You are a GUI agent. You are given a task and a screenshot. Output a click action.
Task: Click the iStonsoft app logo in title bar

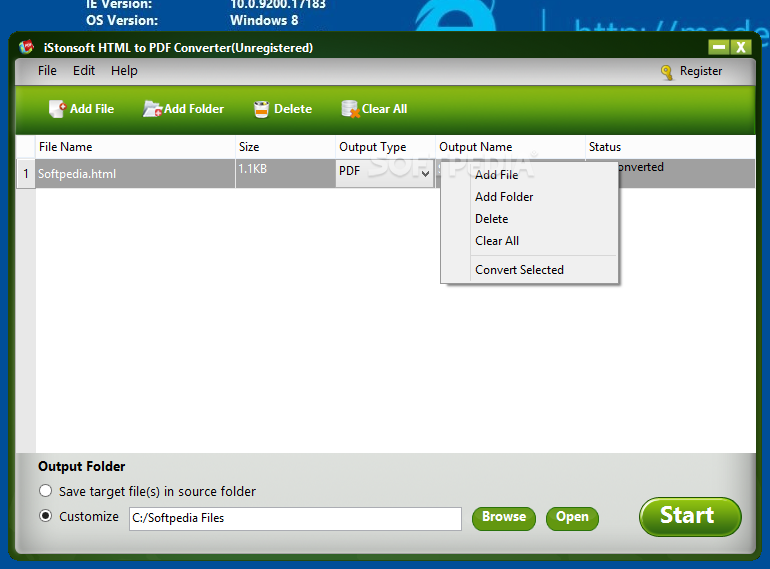click(26, 47)
